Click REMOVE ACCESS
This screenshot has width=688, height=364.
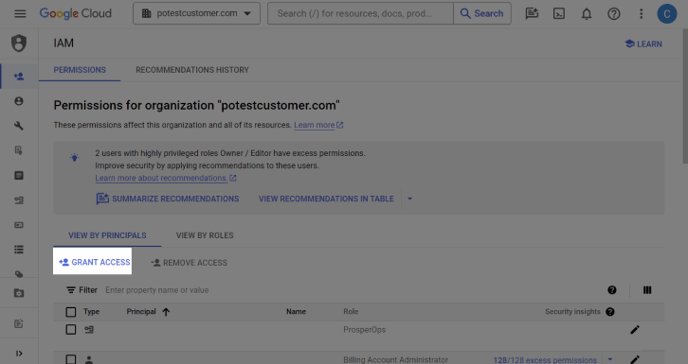pos(189,263)
